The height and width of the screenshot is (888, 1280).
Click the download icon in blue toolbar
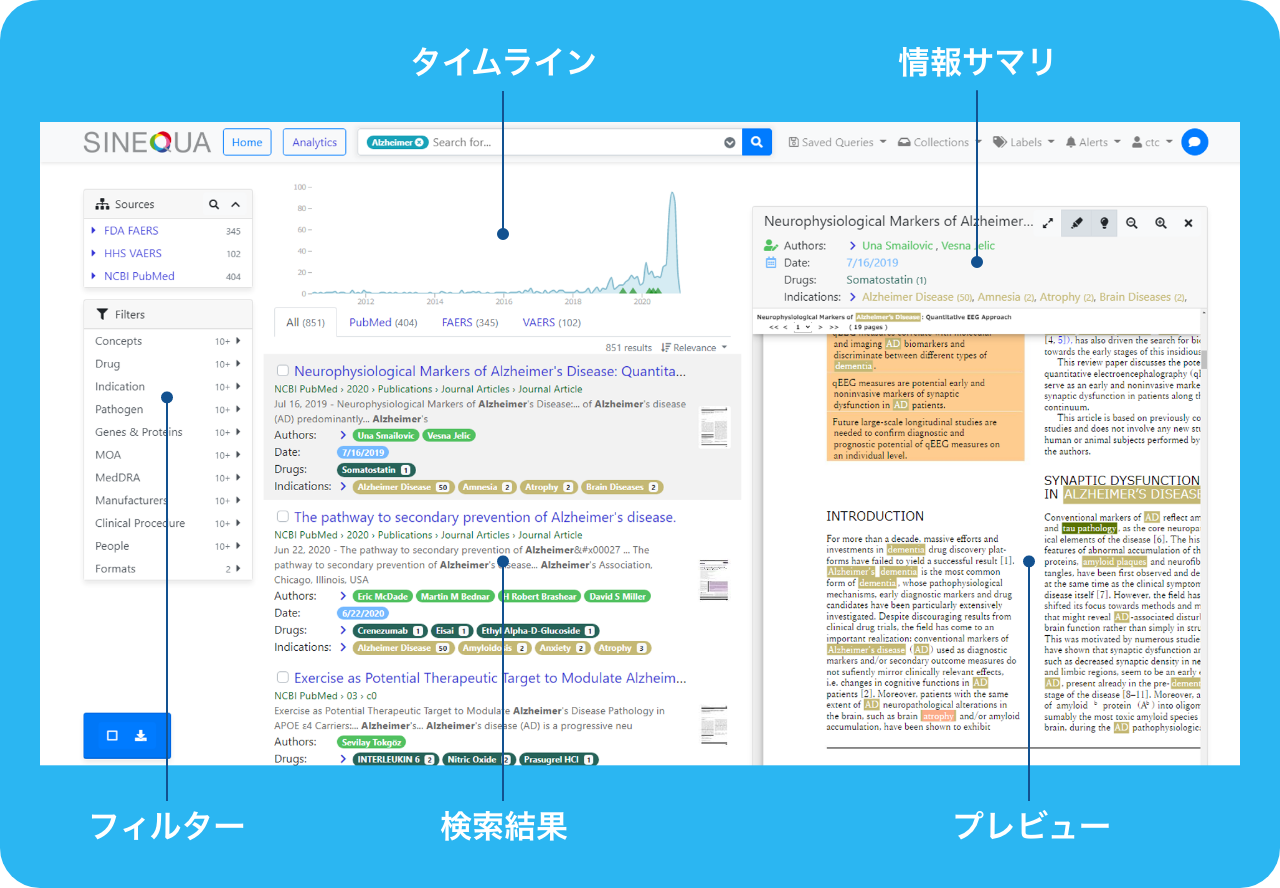[141, 735]
